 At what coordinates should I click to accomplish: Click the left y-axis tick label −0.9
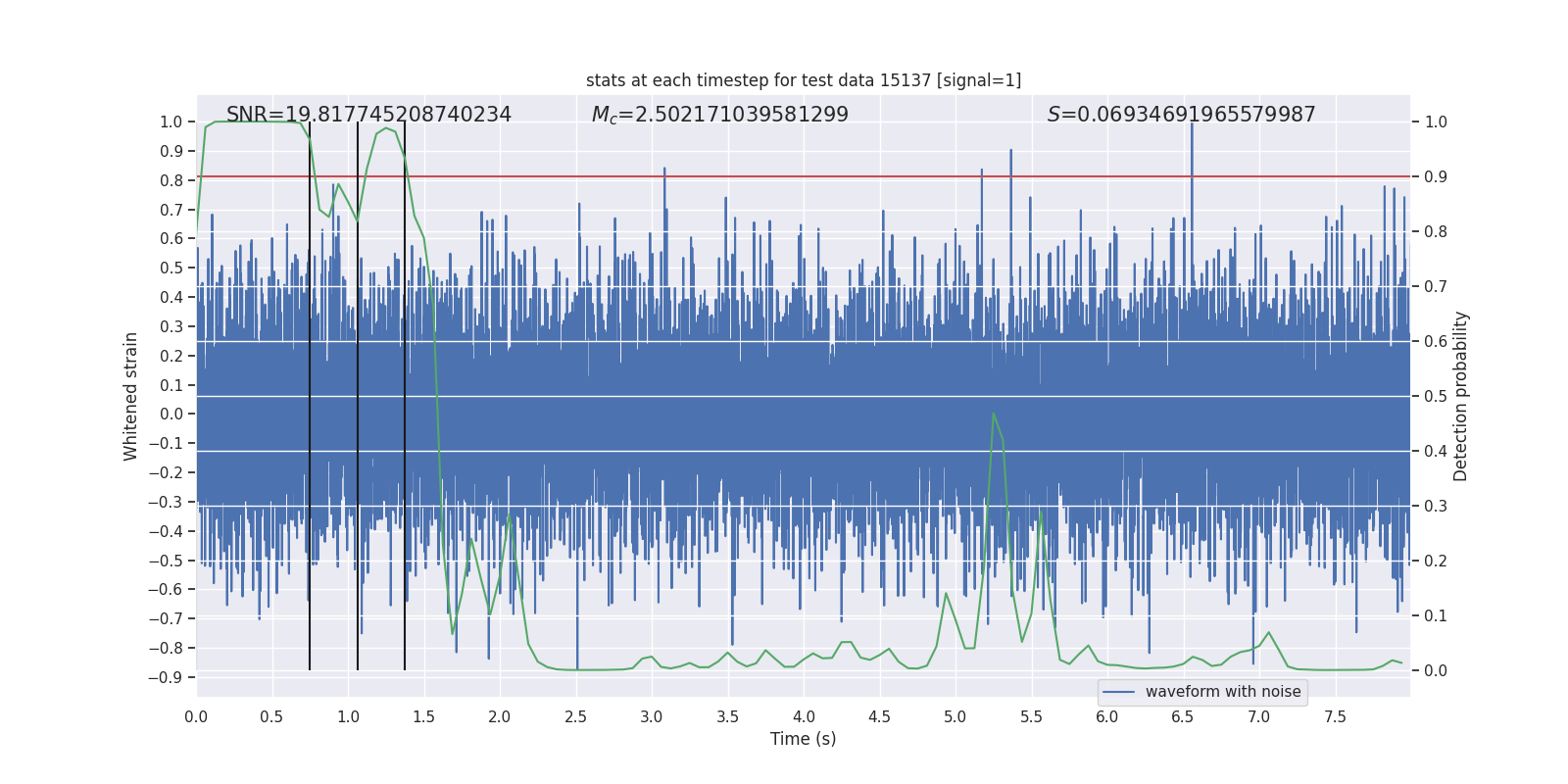click(166, 677)
